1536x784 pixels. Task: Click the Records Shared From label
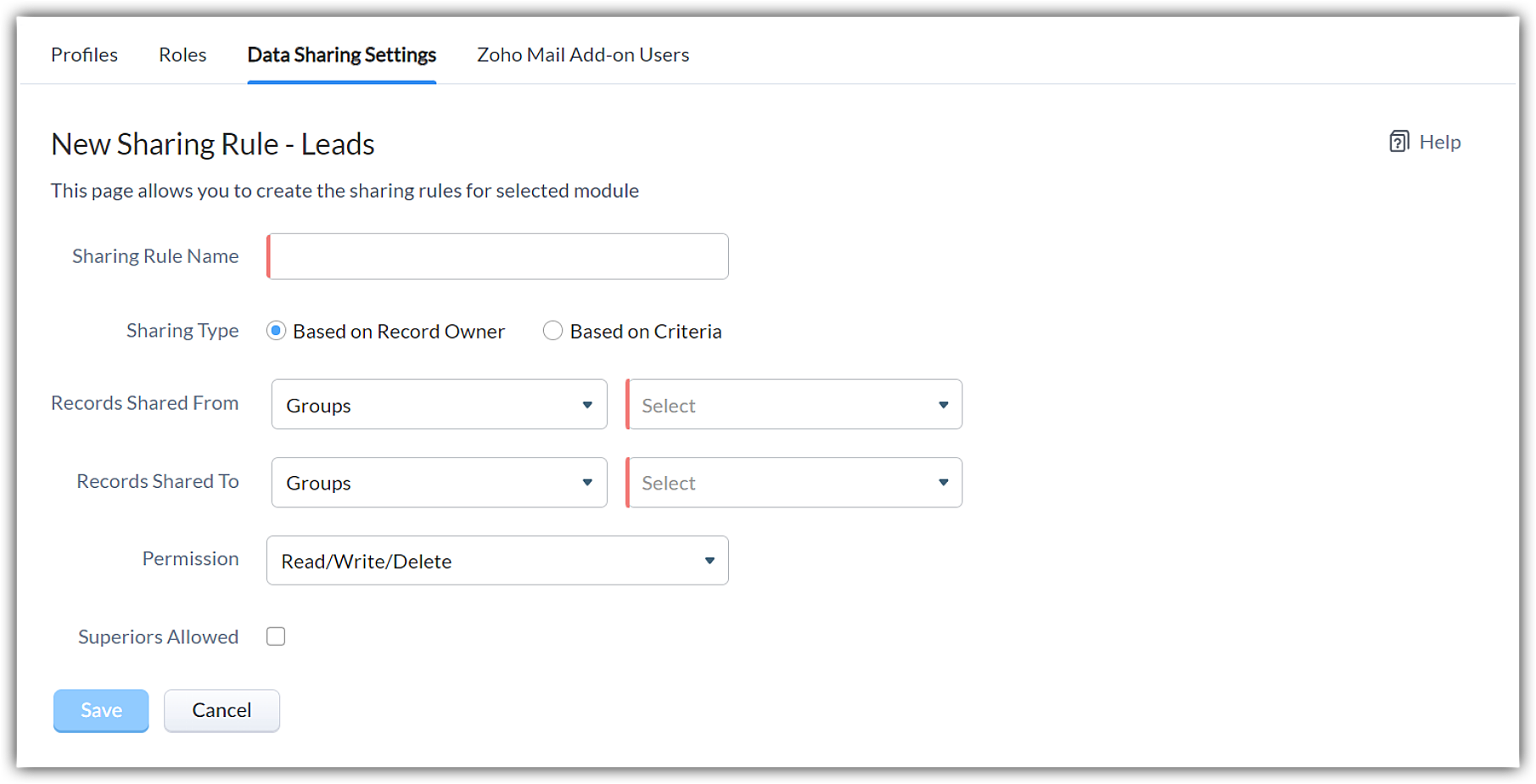pos(144,403)
